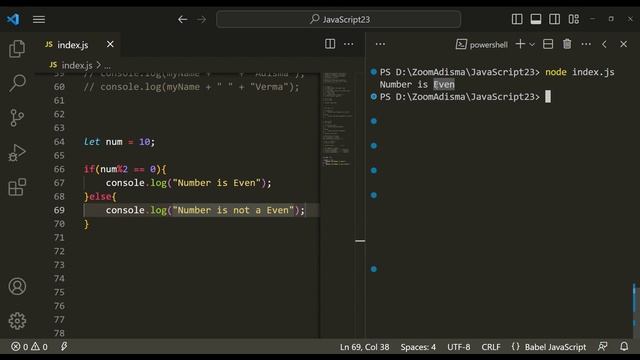Click the terminal prompt cursor line
The height and width of the screenshot is (360, 640).
(x=465, y=97)
